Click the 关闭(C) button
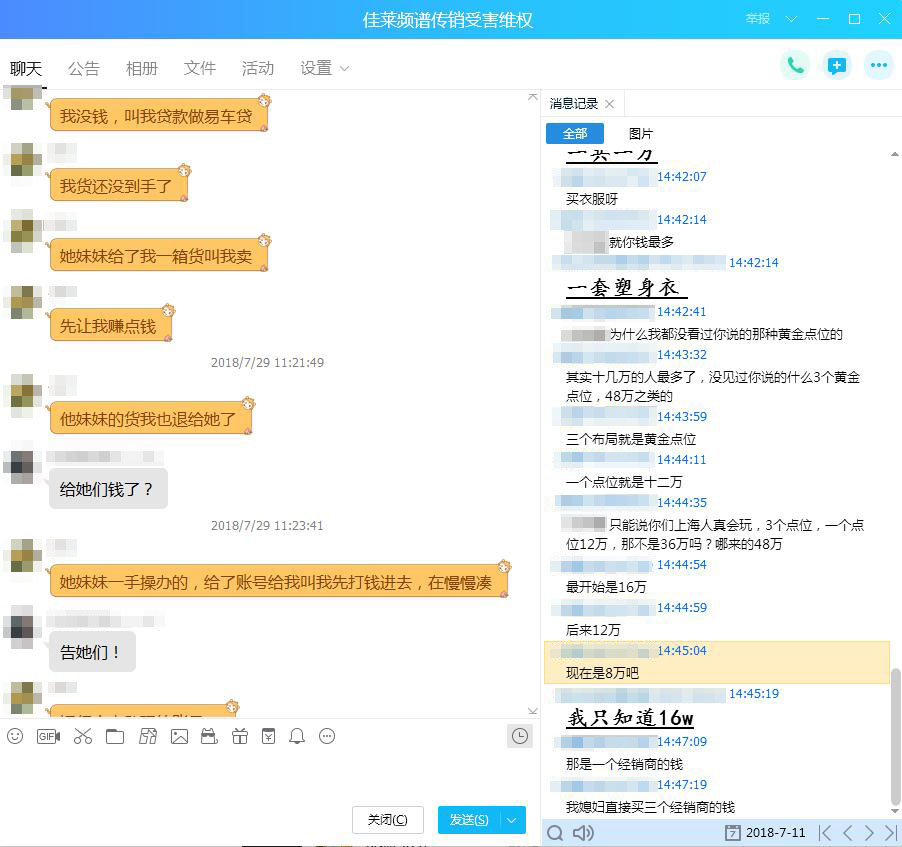 (x=388, y=819)
